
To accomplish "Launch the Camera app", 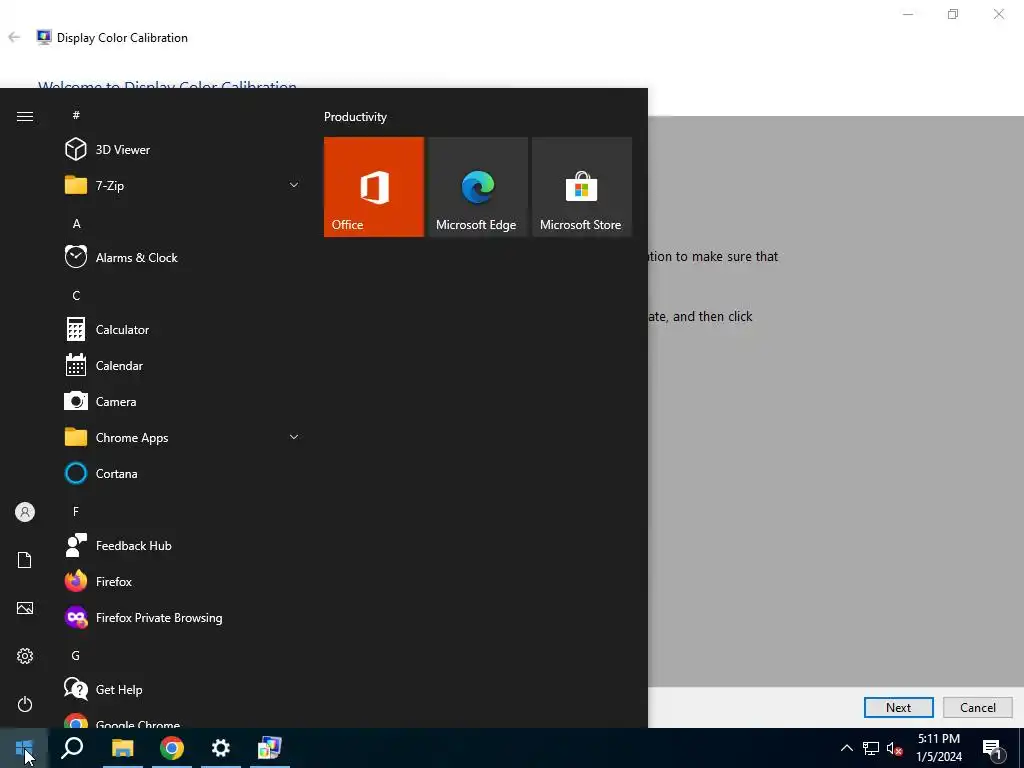I will [183, 402].
